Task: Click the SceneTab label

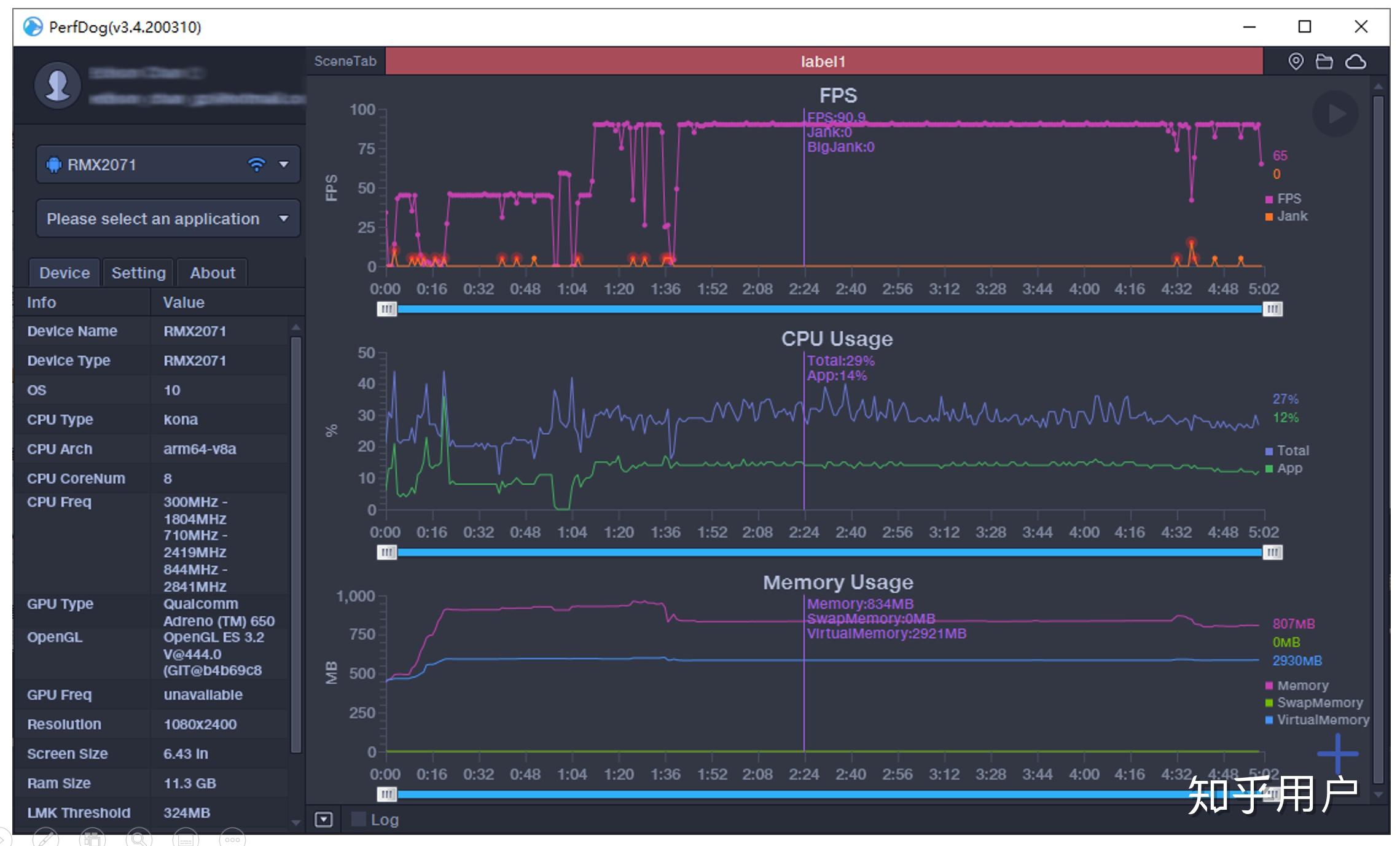Action: (345, 61)
